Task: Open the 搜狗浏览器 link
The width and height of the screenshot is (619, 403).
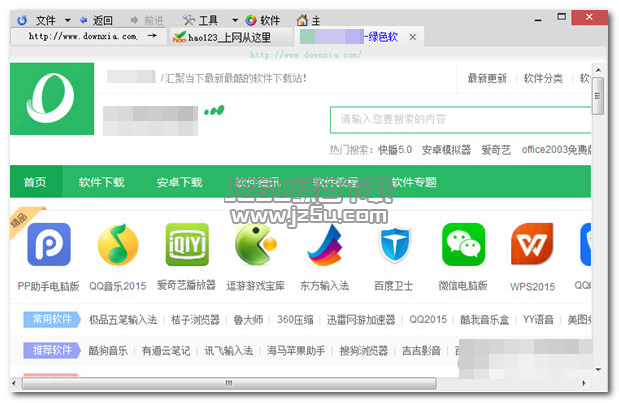Action: coord(364,351)
